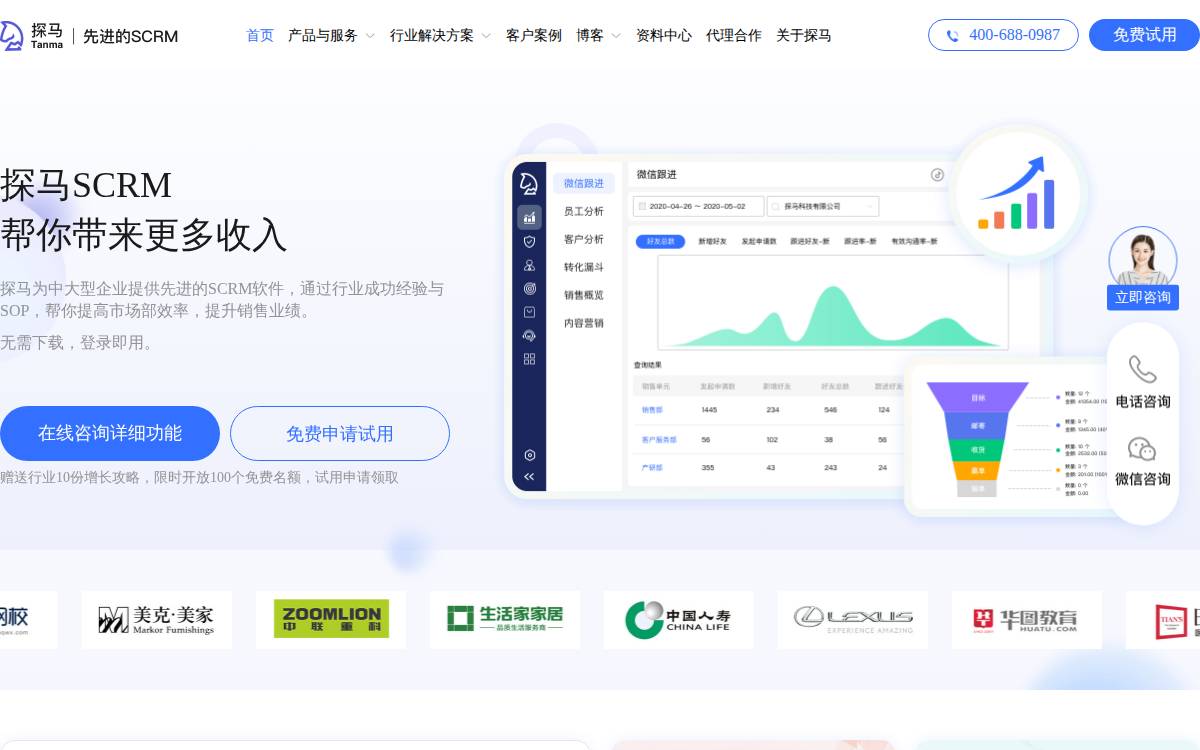Screen dimensions: 1200x750
Task: Collapse dashboard sidebar with double-chevron icon
Action: pos(529,477)
